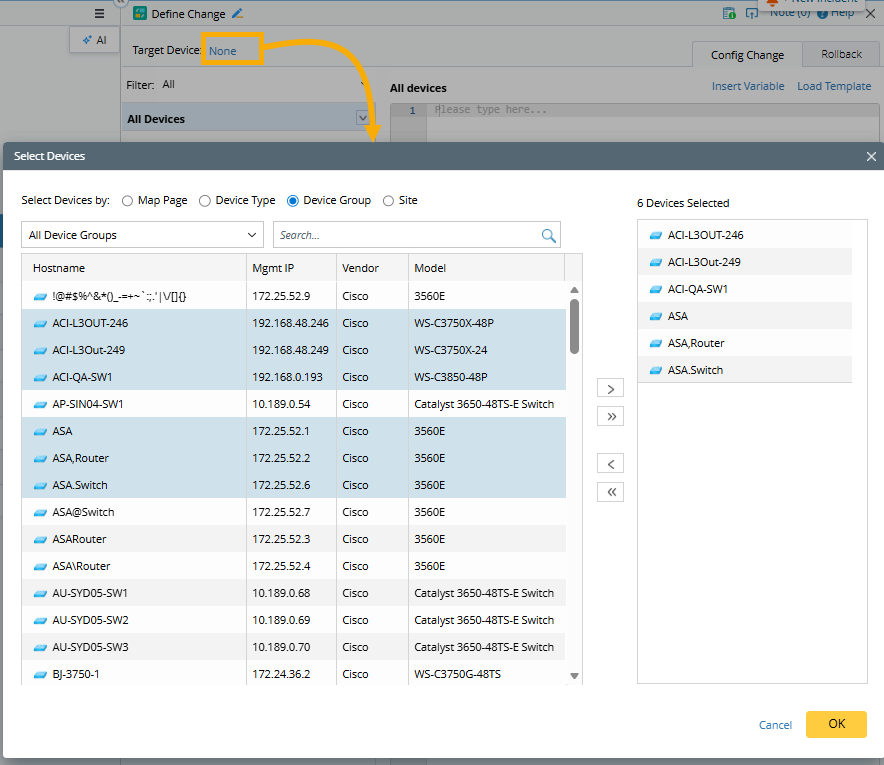The width and height of the screenshot is (884, 765).
Task: Switch to the Rollback tab
Action: 841,54
